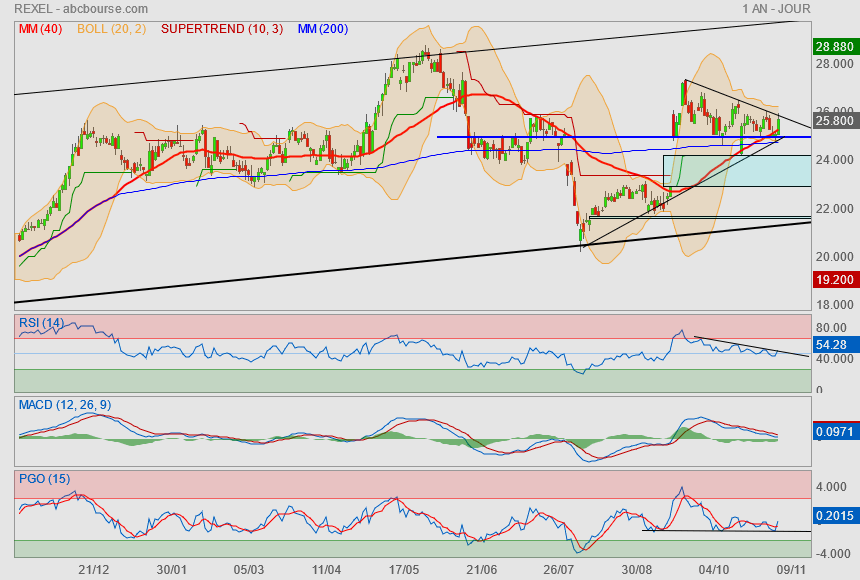Image resolution: width=860 pixels, height=580 pixels.
Task: Click the MM (200) legend label
Action: point(323,29)
